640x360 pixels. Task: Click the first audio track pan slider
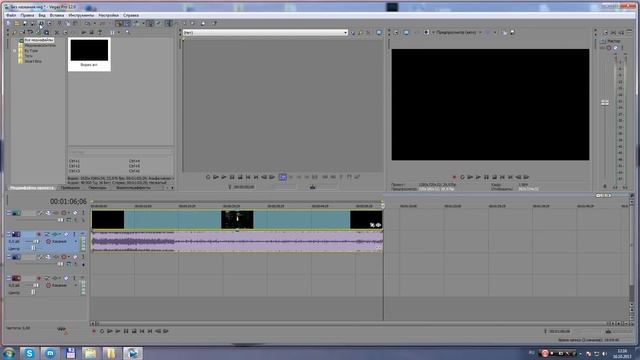(33, 248)
